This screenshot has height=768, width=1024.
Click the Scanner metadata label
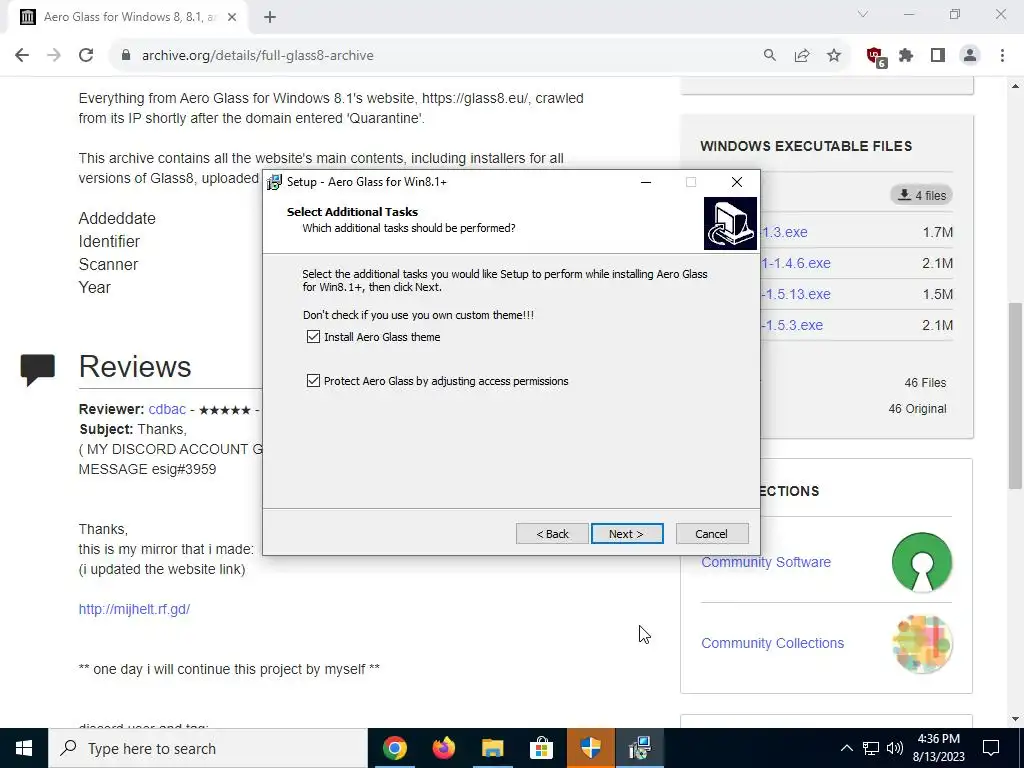[x=108, y=264]
